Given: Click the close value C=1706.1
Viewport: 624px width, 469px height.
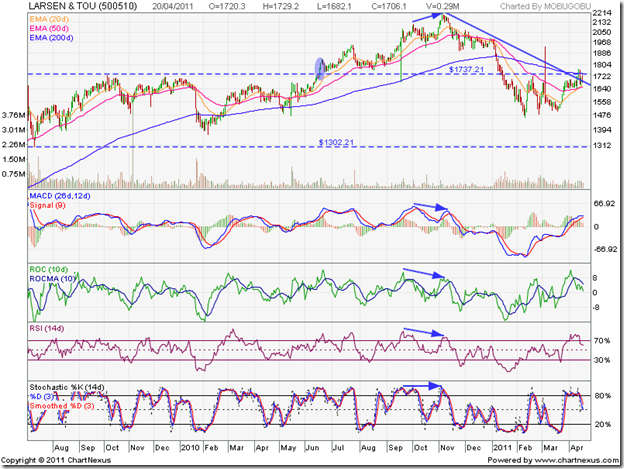Looking at the screenshot, I should 388,6.
